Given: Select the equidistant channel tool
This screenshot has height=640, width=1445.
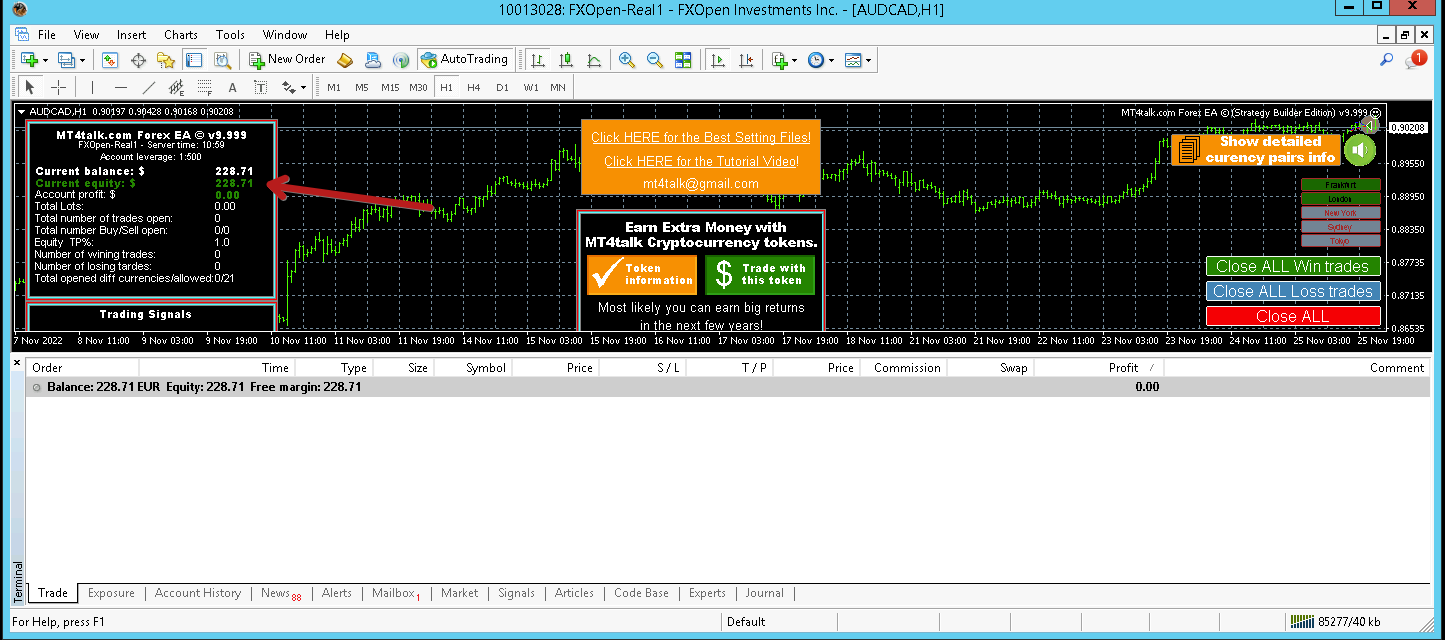Looking at the screenshot, I should [177, 87].
